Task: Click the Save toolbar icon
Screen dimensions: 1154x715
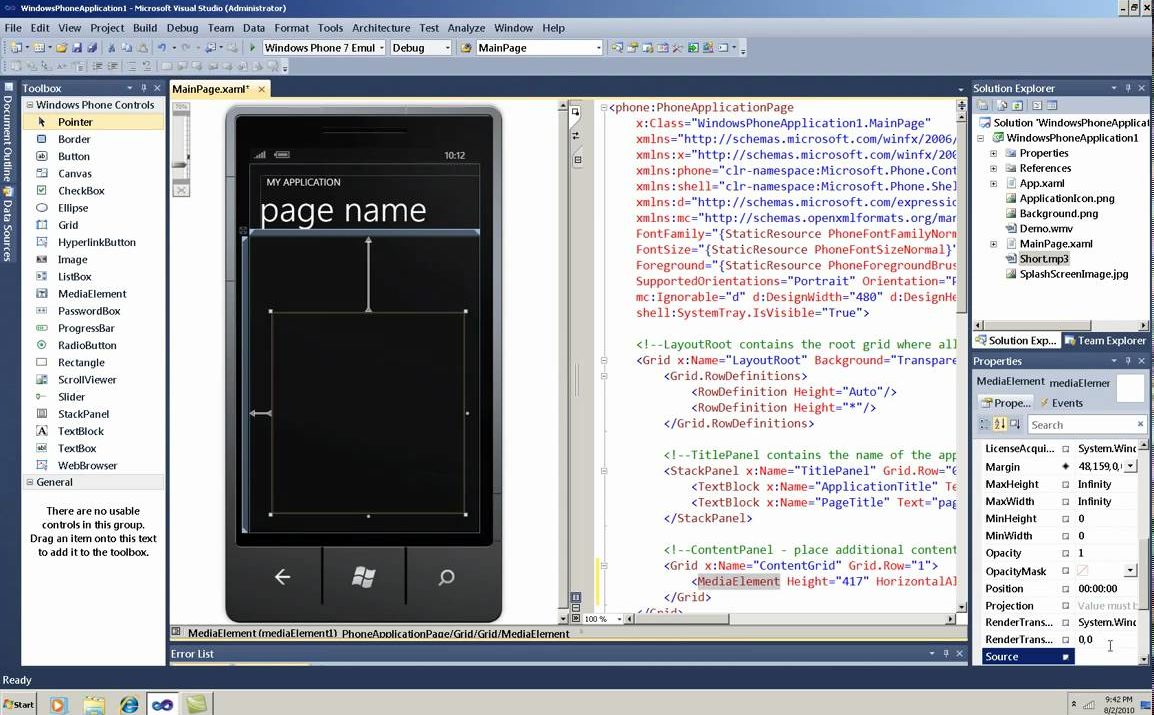Action: [x=78, y=47]
